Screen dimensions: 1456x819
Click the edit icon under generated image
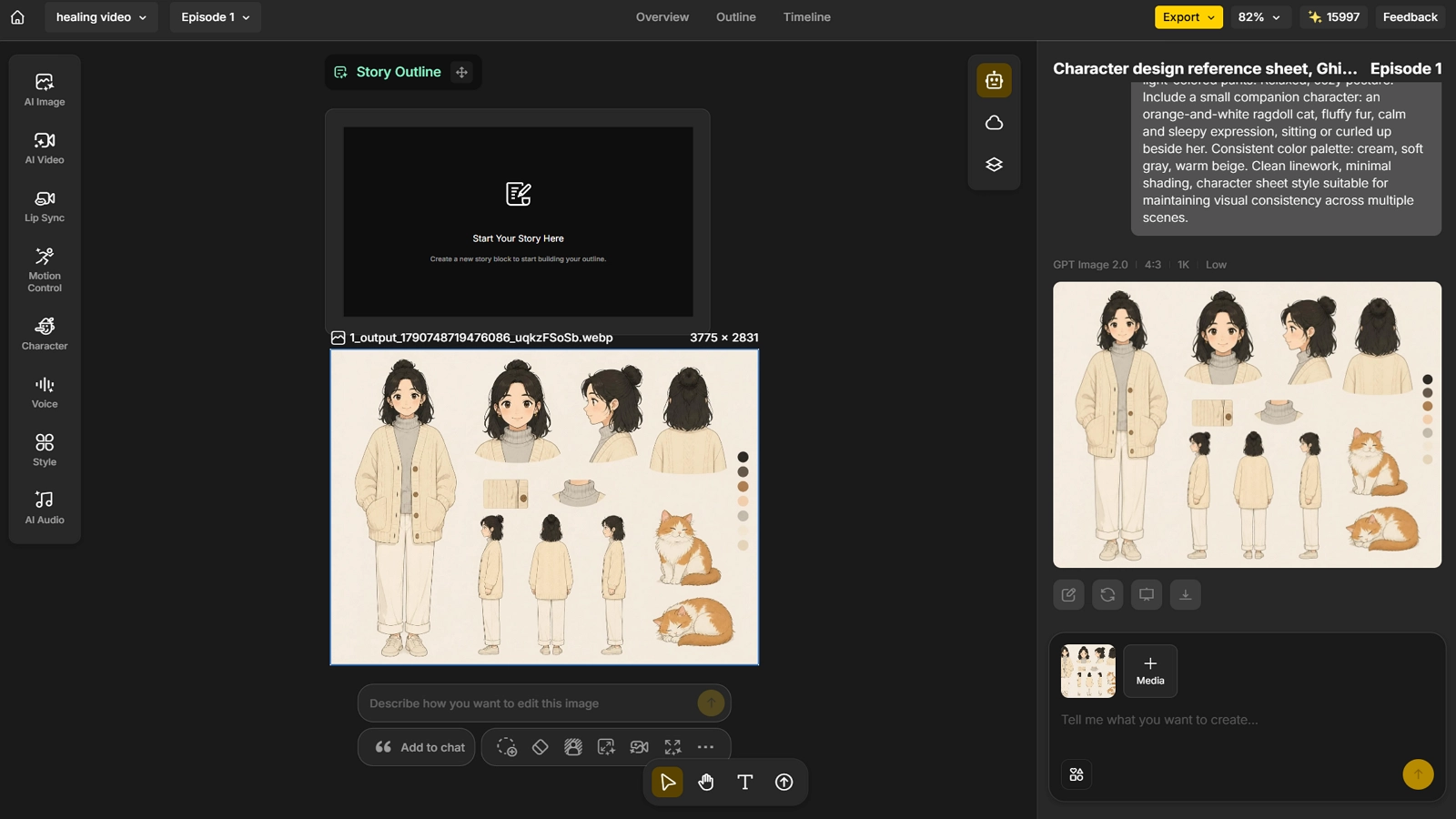pos(1069,594)
